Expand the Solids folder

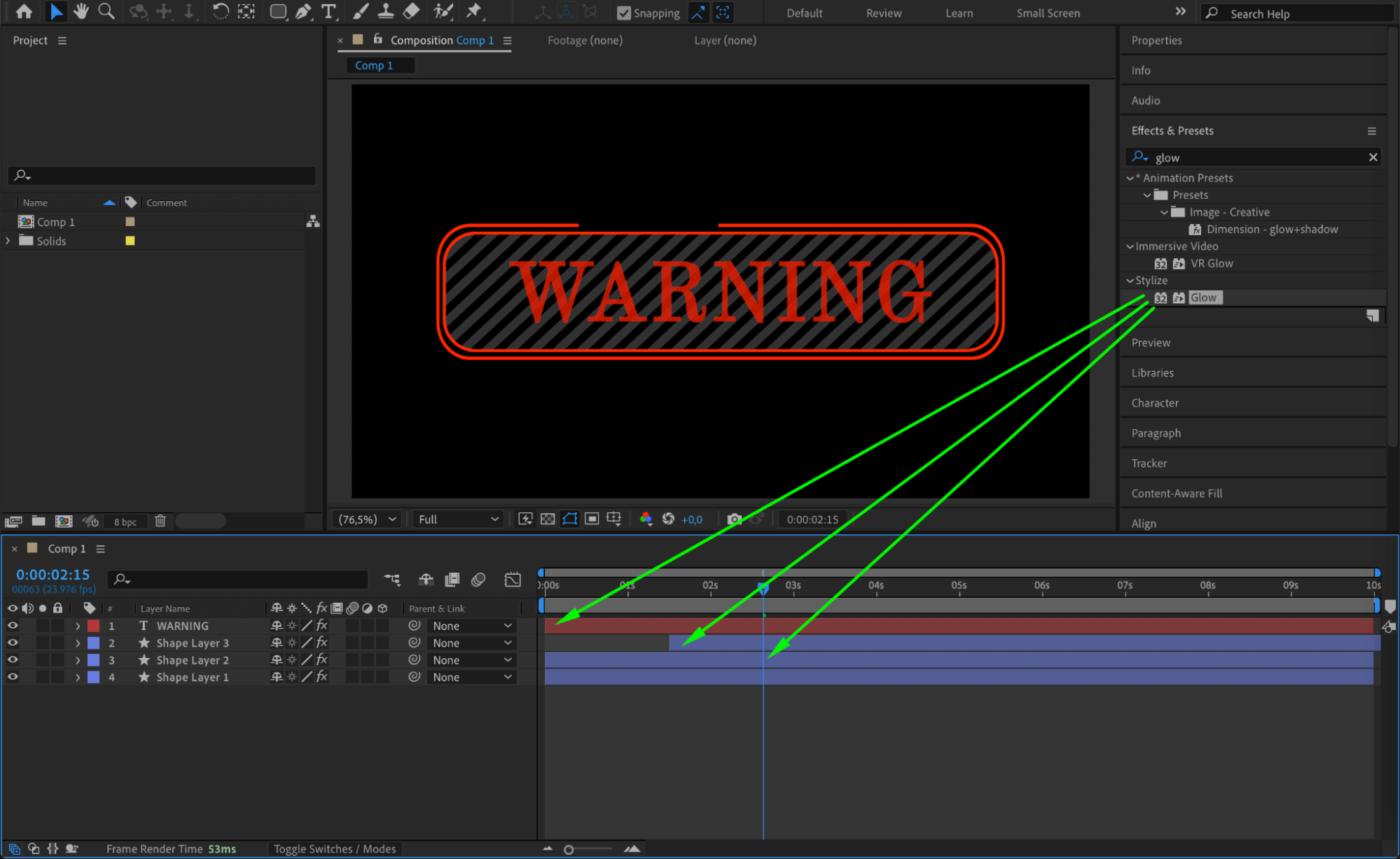pyautogui.click(x=8, y=241)
